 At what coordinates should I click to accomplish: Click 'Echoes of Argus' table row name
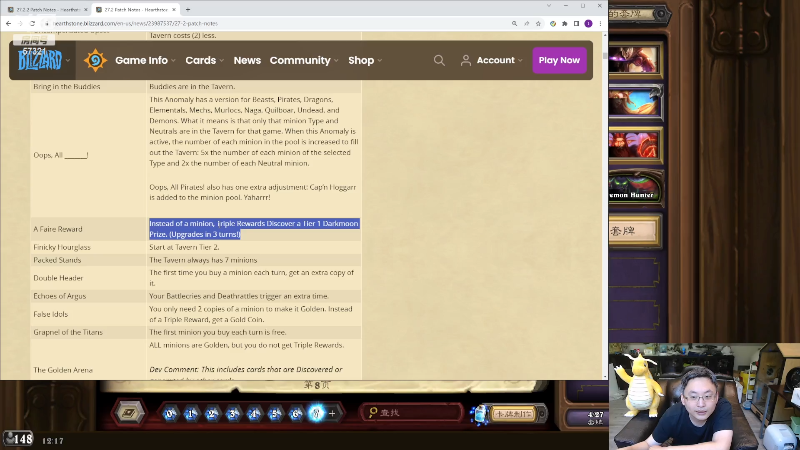coord(60,296)
